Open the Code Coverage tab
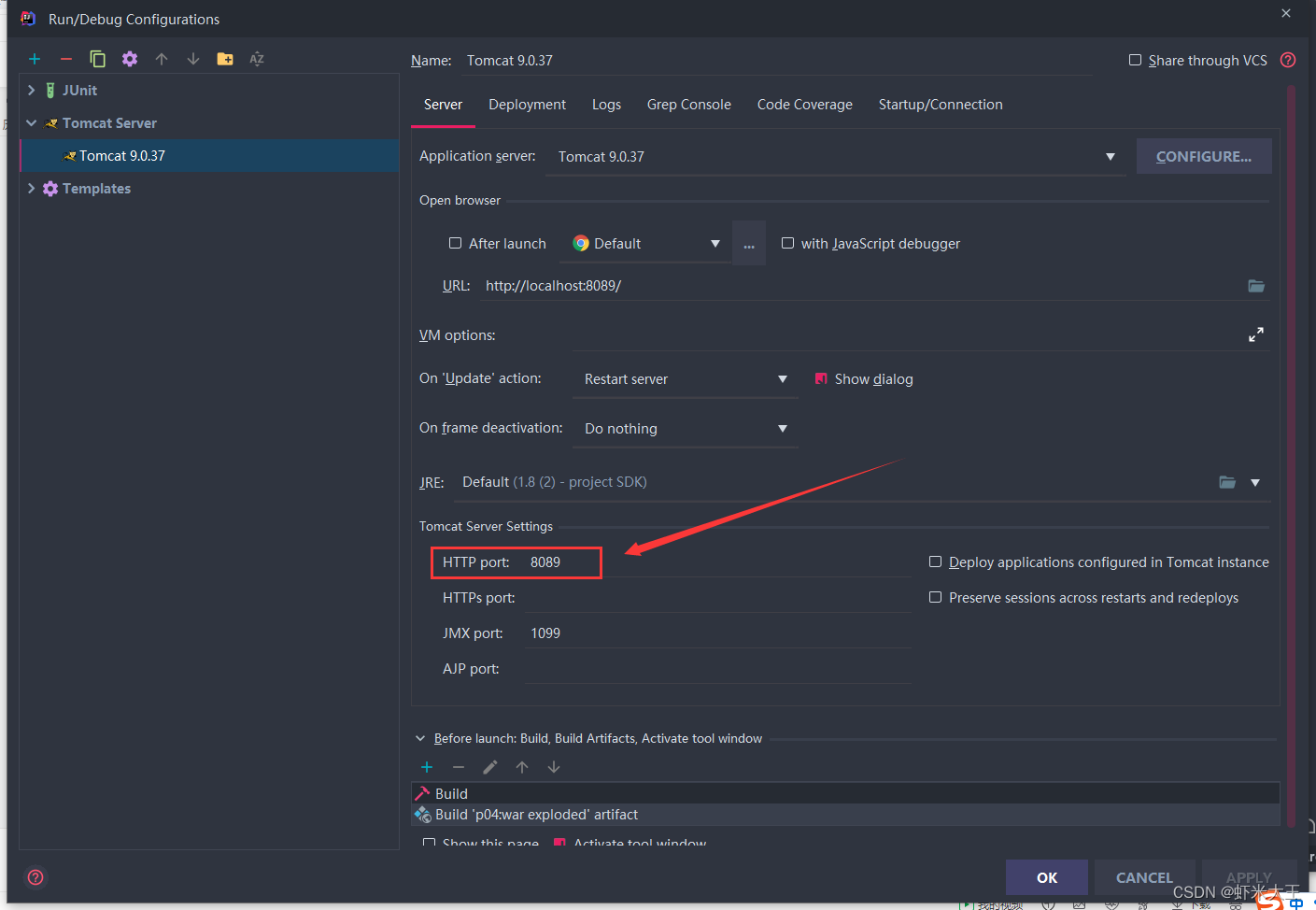The width and height of the screenshot is (1316, 910). coord(805,105)
